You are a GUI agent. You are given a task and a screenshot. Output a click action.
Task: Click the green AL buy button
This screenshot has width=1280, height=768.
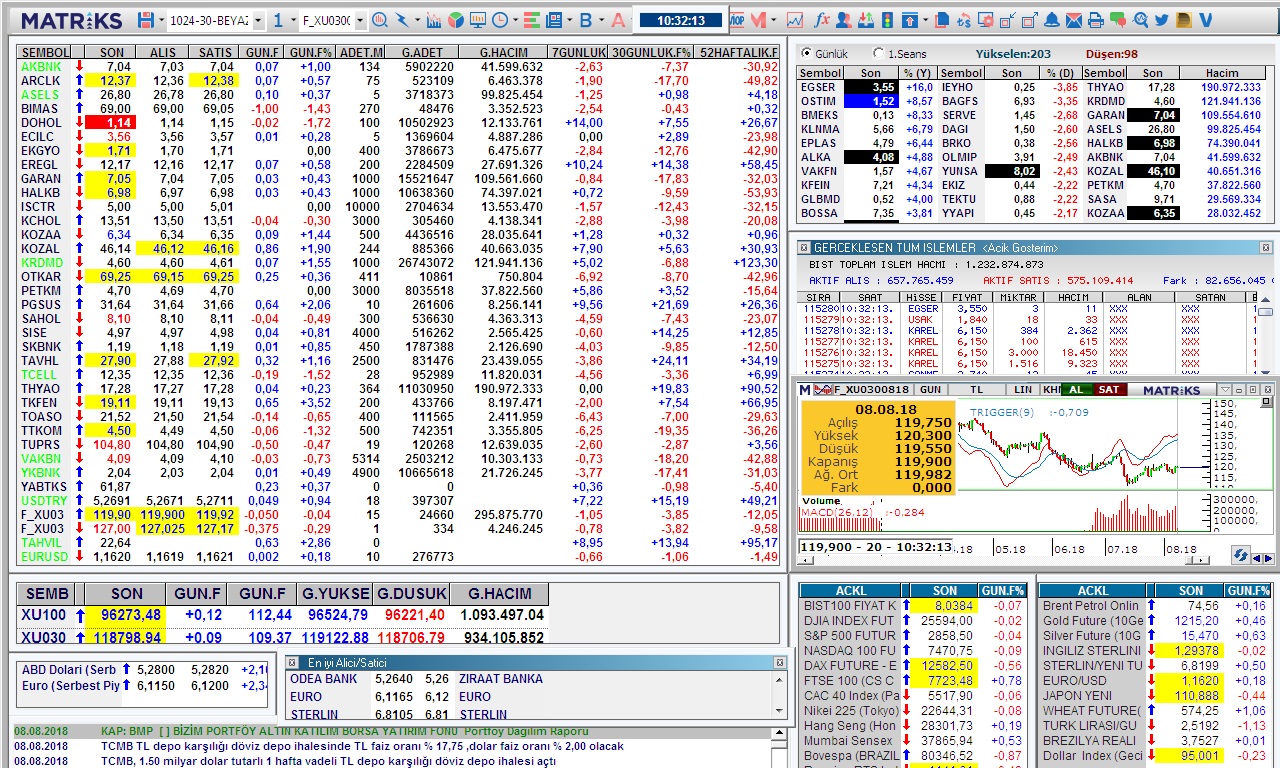click(1076, 389)
